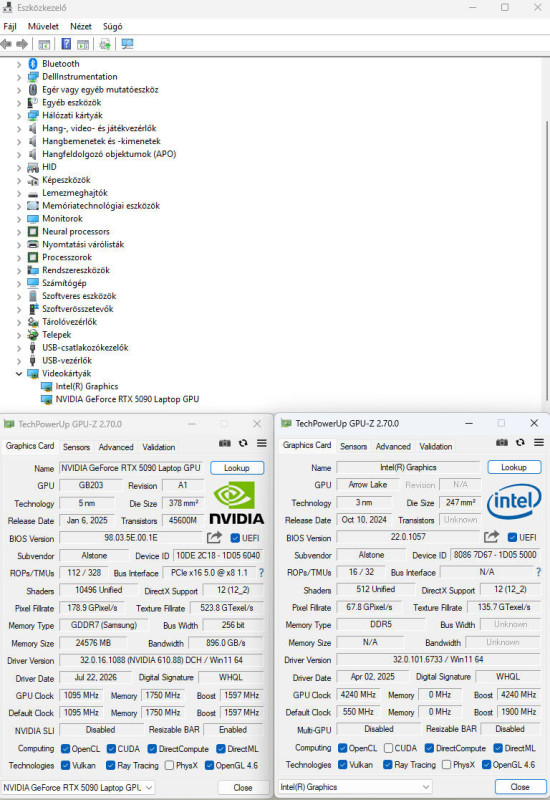Viewport: 550px width, 800px height.
Task: Click the update driver toolbar icon
Action: point(105,44)
